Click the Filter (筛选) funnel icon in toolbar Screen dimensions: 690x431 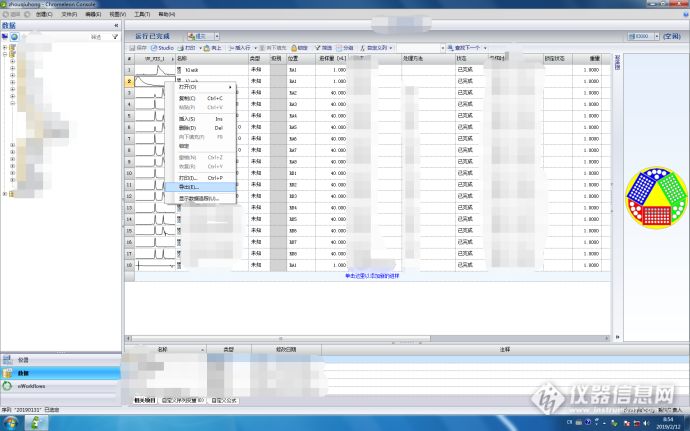coord(323,48)
